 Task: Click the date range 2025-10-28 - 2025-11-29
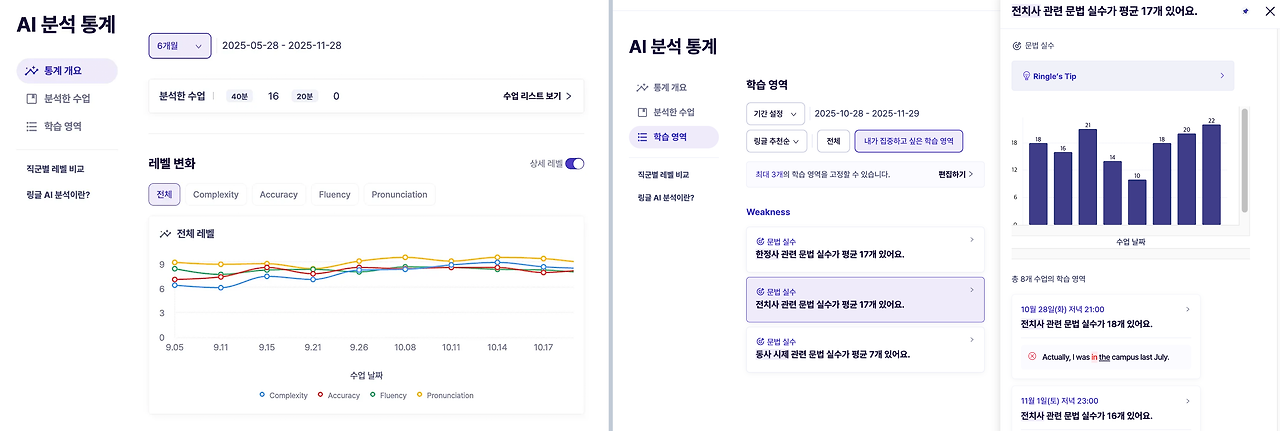867,113
